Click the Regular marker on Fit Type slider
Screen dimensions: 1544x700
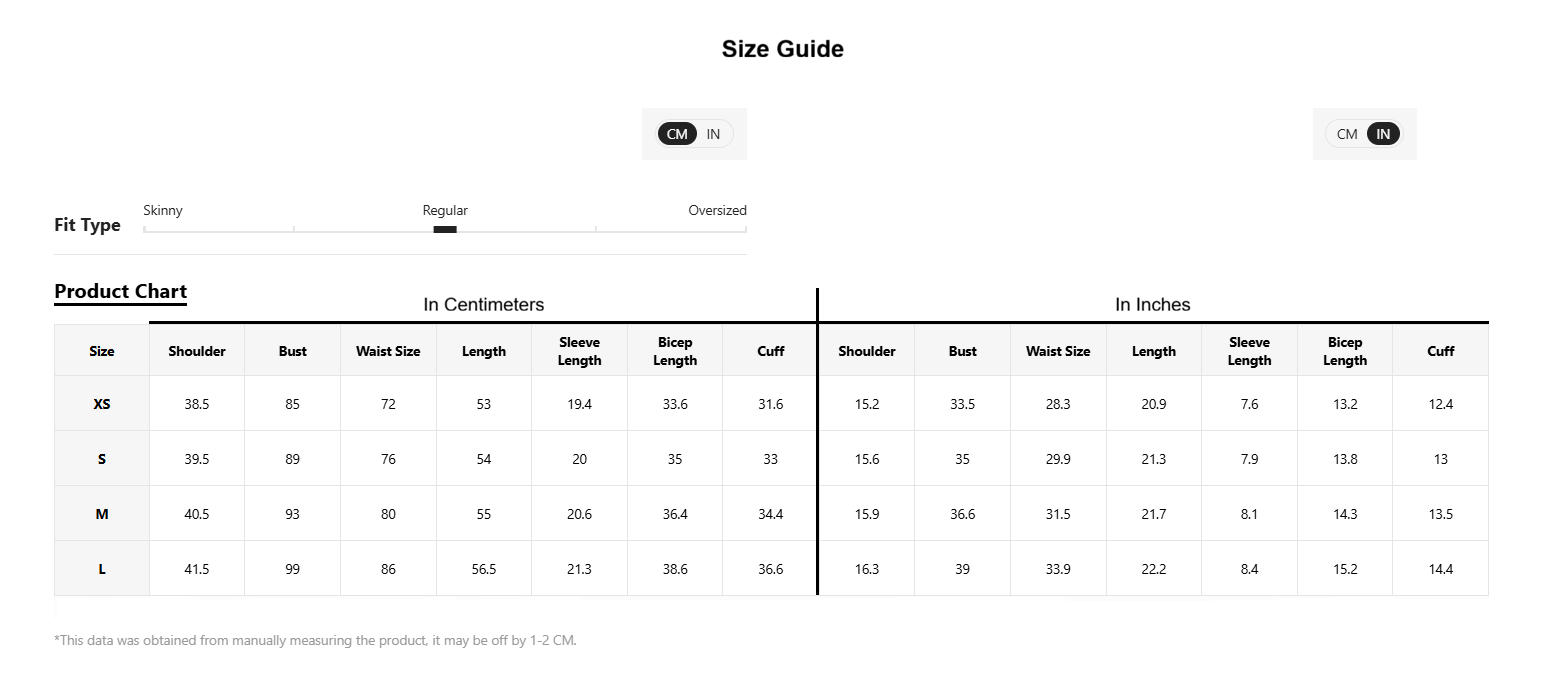445,229
